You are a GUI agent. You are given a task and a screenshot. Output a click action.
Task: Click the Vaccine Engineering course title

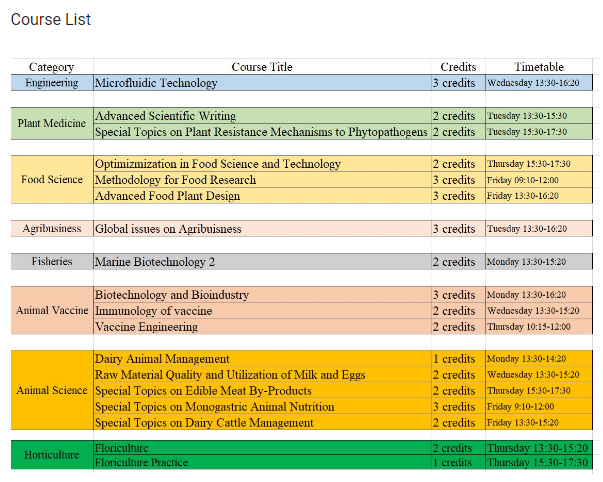[146, 327]
